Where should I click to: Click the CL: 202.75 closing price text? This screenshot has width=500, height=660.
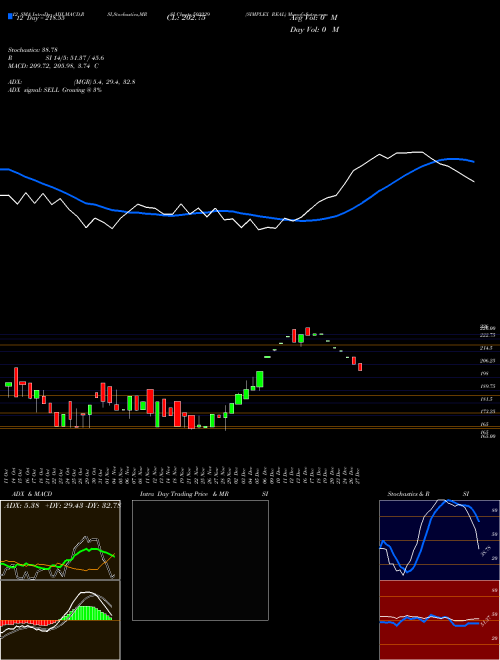coord(186,18)
